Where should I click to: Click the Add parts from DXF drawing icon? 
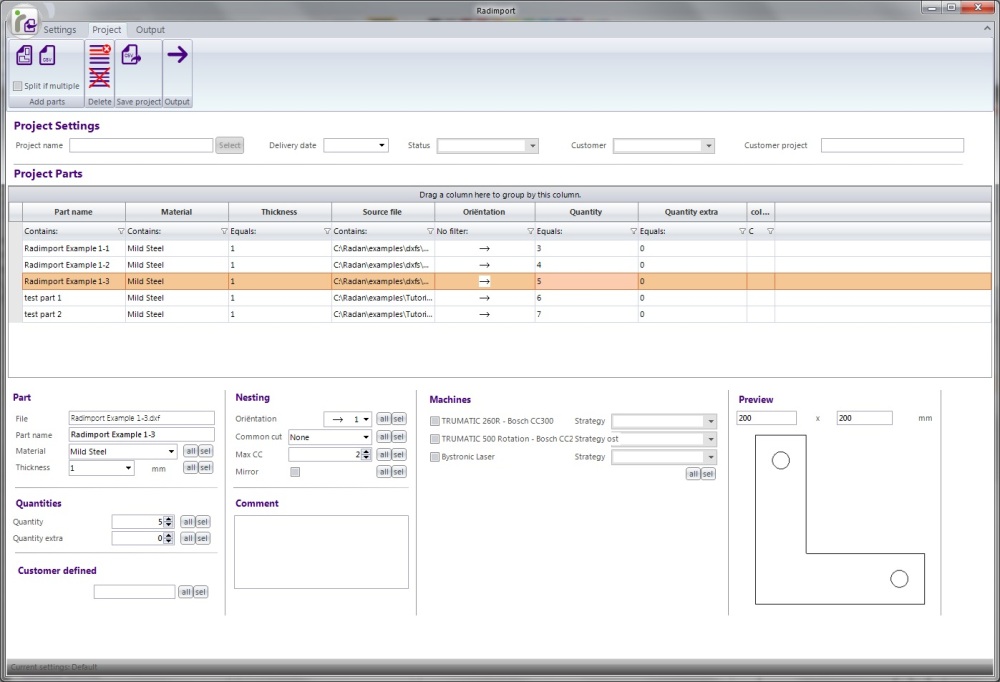coord(26,56)
